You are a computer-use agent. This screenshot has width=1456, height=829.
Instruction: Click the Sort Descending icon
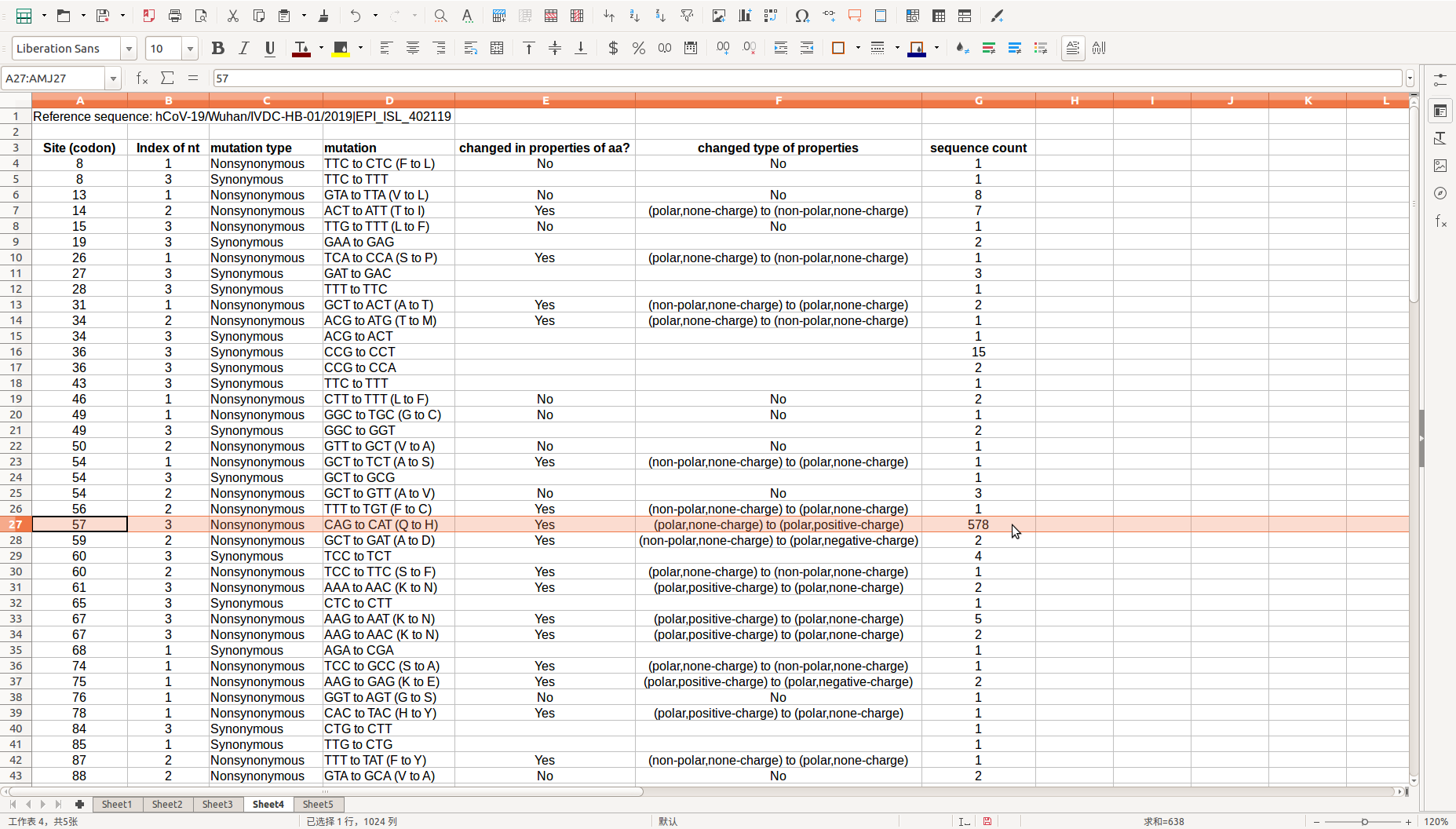(x=660, y=16)
